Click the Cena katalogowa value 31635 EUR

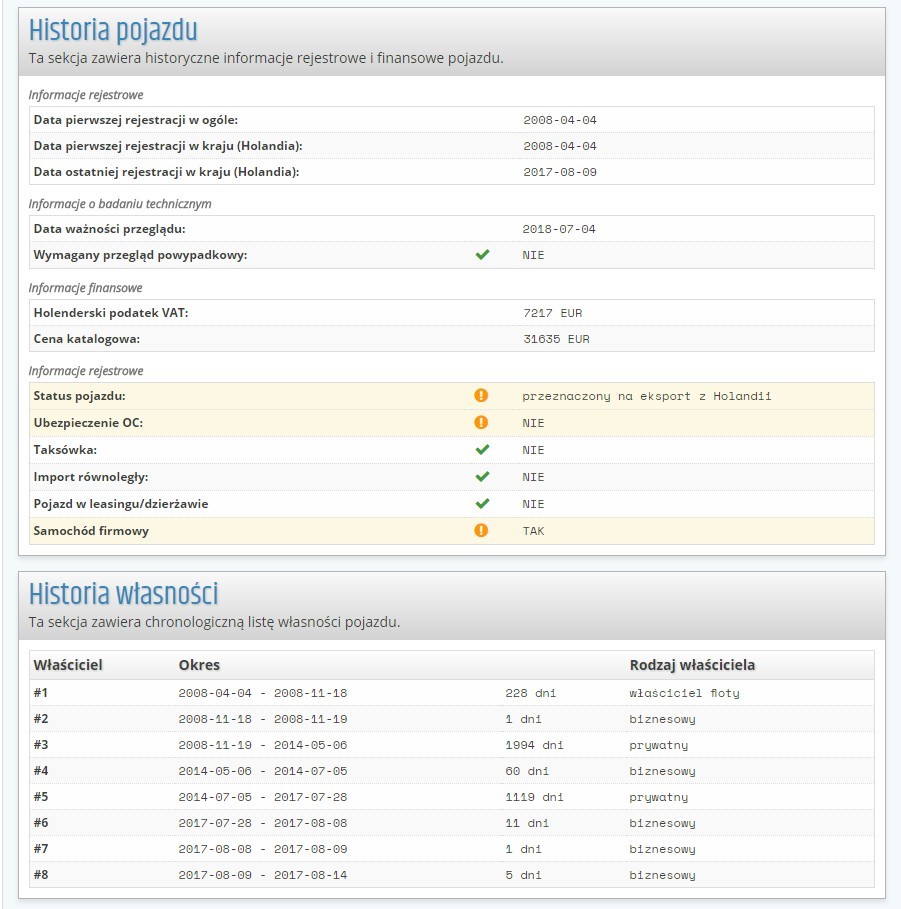click(x=556, y=339)
